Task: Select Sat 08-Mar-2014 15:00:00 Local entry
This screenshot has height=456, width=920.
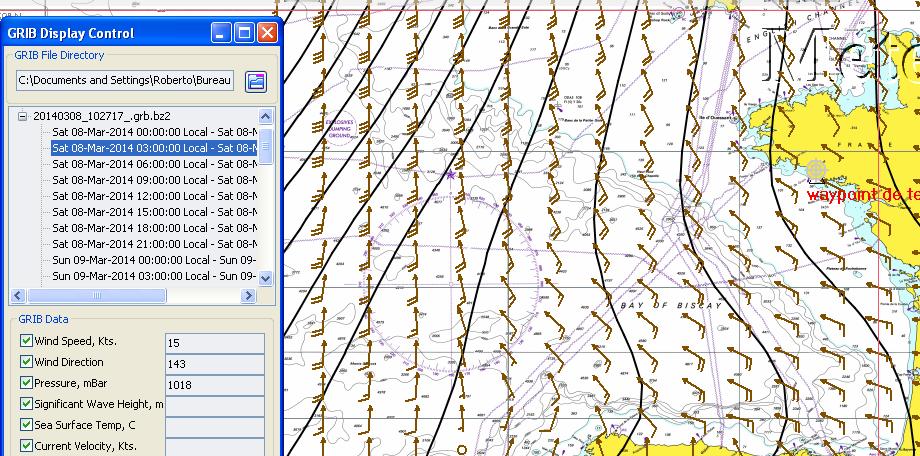Action: point(154,212)
